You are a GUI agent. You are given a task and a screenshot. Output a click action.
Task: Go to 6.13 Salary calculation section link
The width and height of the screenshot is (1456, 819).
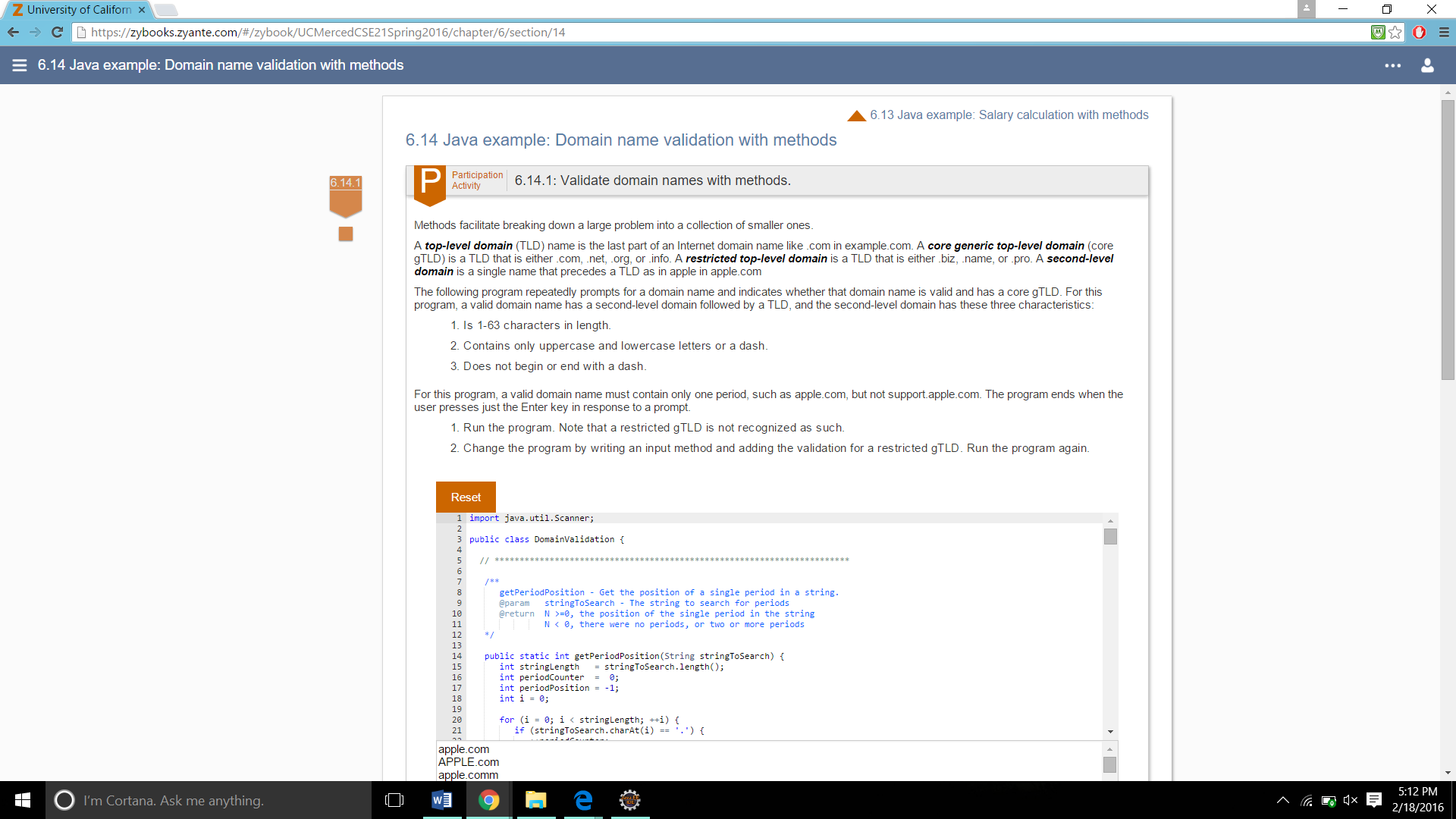(1009, 115)
